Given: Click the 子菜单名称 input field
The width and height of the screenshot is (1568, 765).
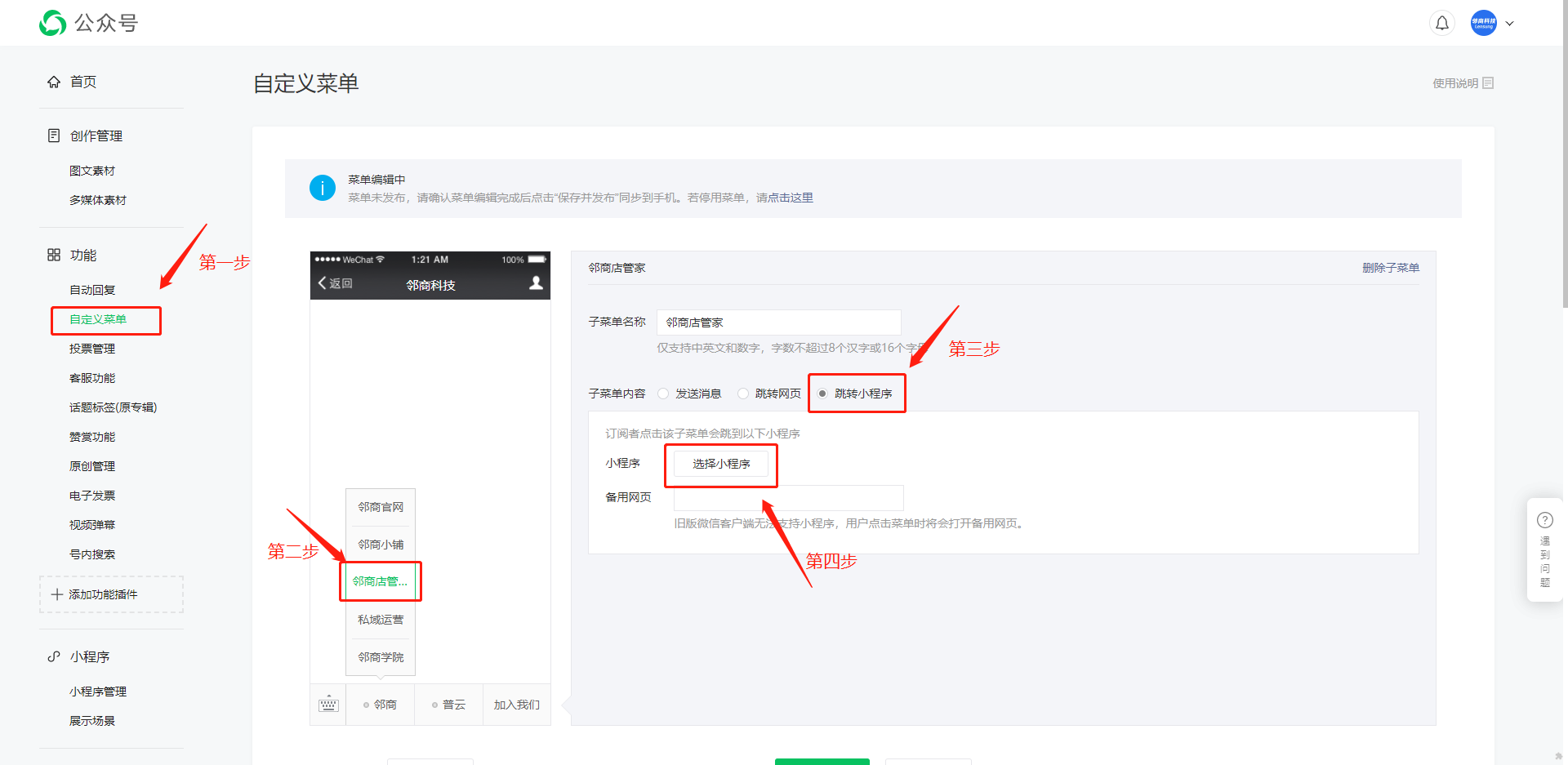Looking at the screenshot, I should click(x=779, y=322).
